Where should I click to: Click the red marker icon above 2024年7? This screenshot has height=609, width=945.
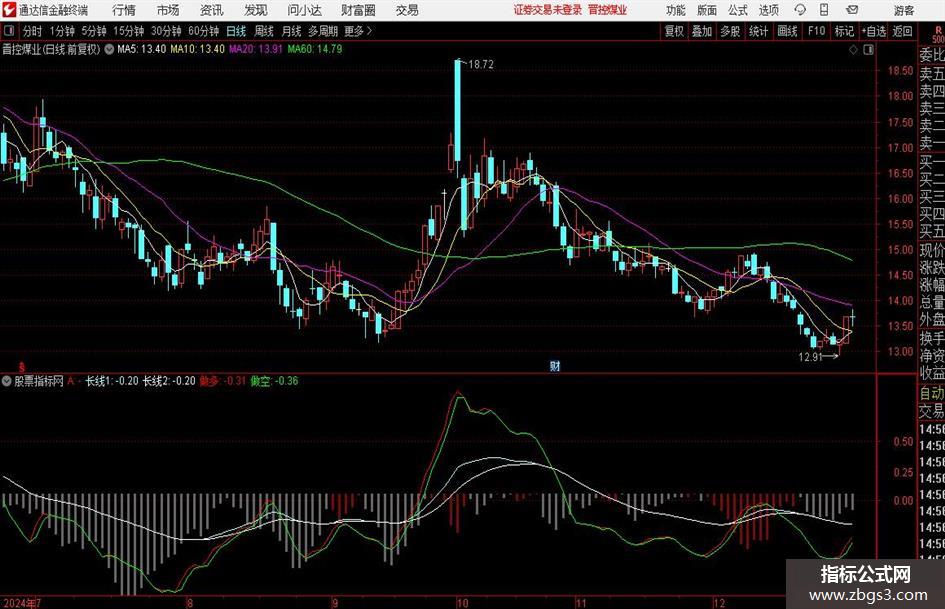click(22, 367)
